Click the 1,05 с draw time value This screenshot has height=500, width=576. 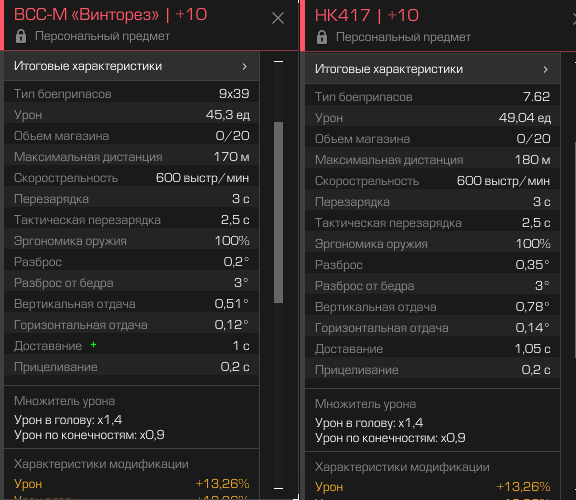coord(532,349)
